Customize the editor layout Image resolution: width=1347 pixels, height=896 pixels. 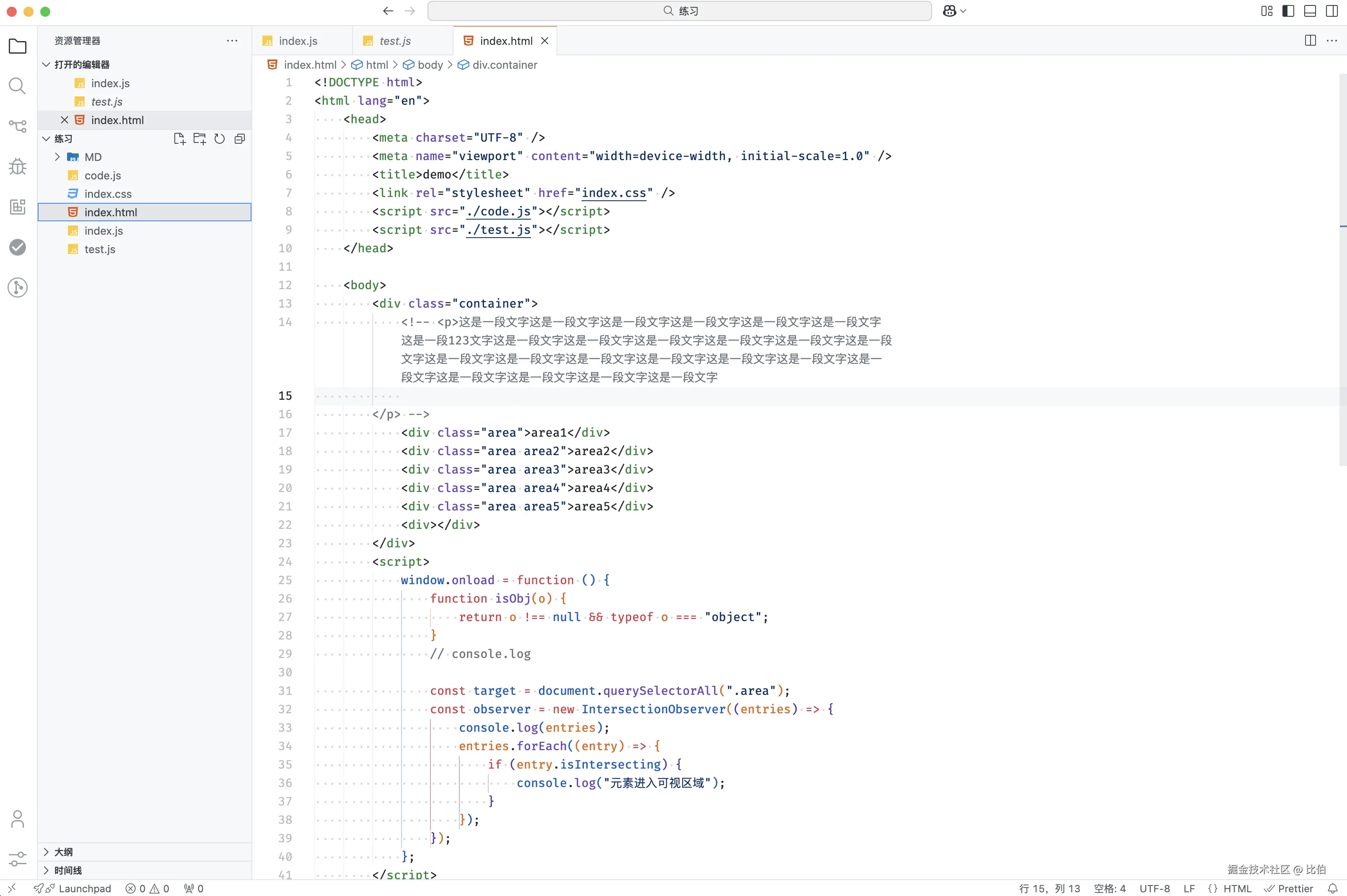coord(1267,11)
